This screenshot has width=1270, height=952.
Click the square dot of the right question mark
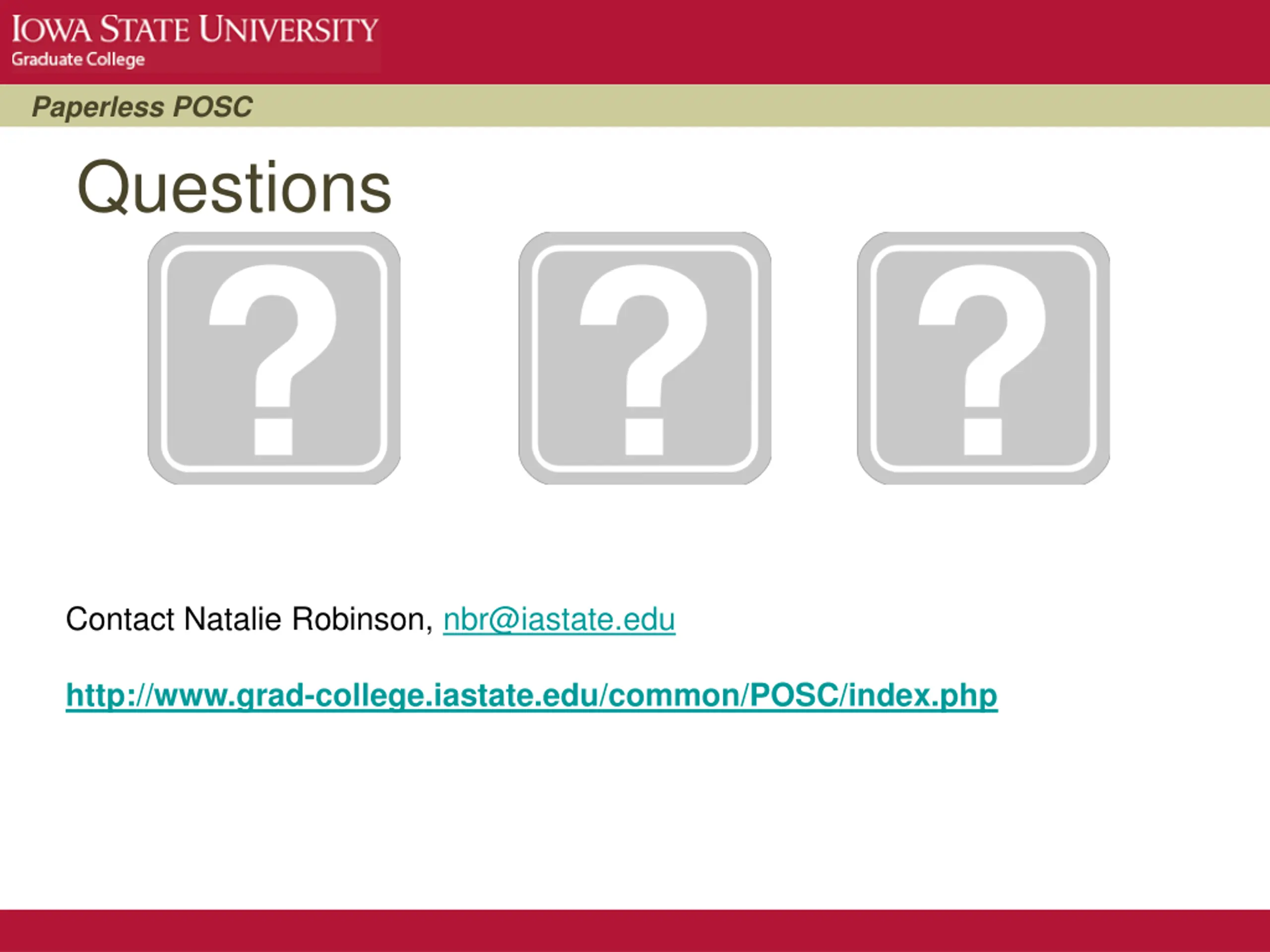(982, 437)
